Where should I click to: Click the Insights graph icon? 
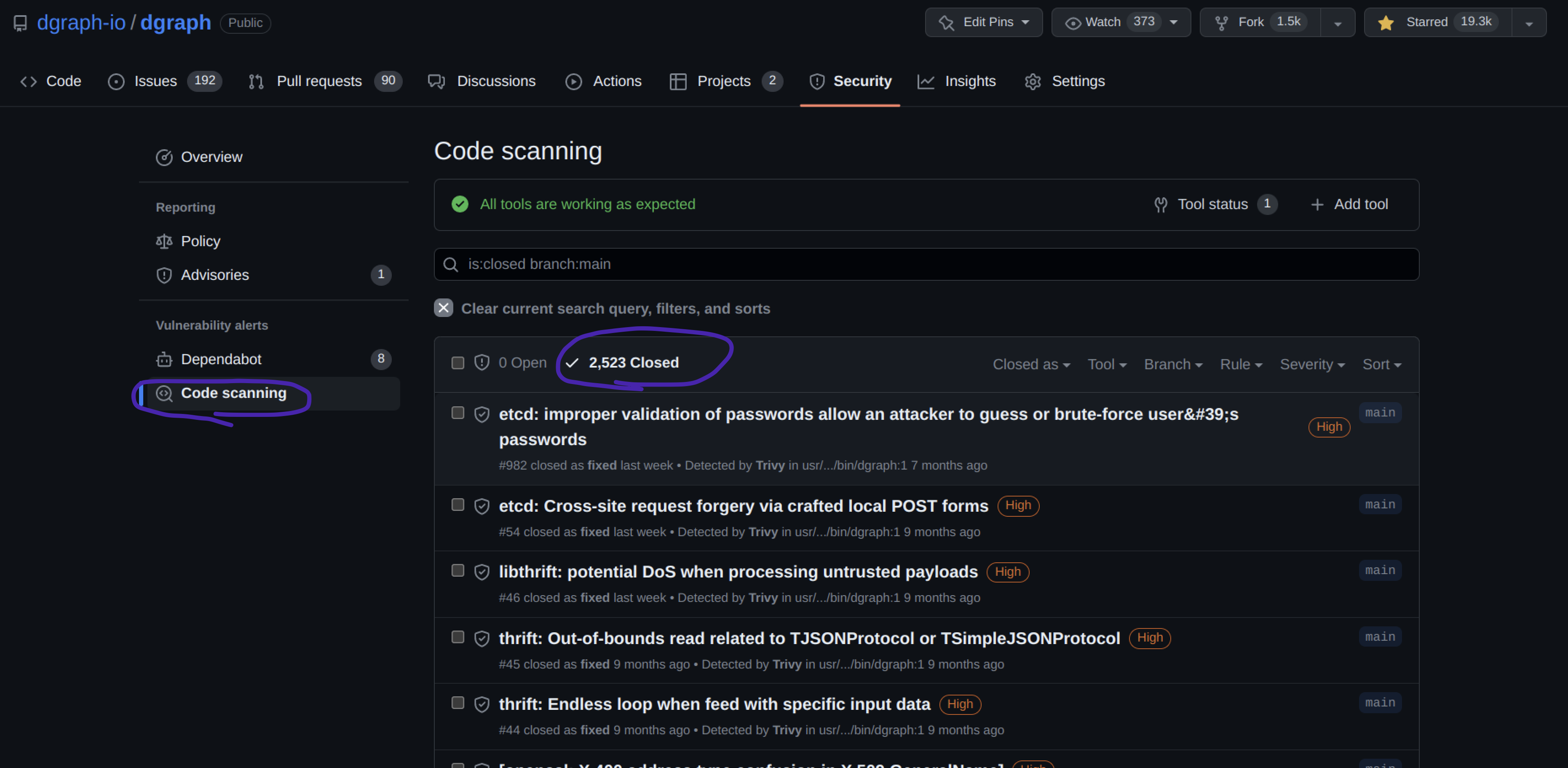pyautogui.click(x=926, y=82)
